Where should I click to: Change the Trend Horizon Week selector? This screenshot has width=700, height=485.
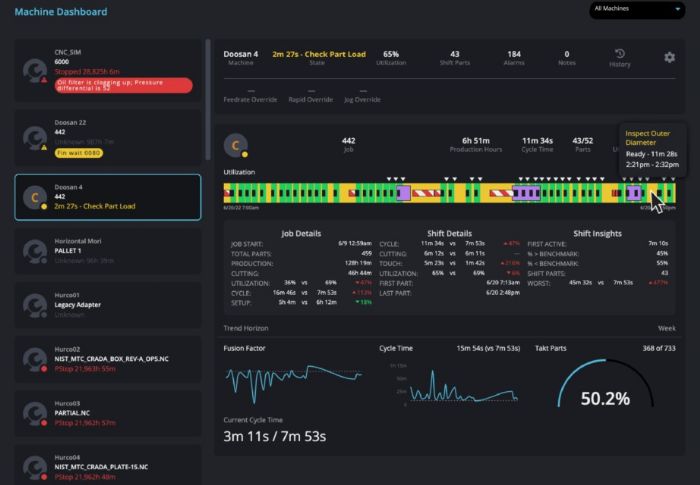pos(667,328)
